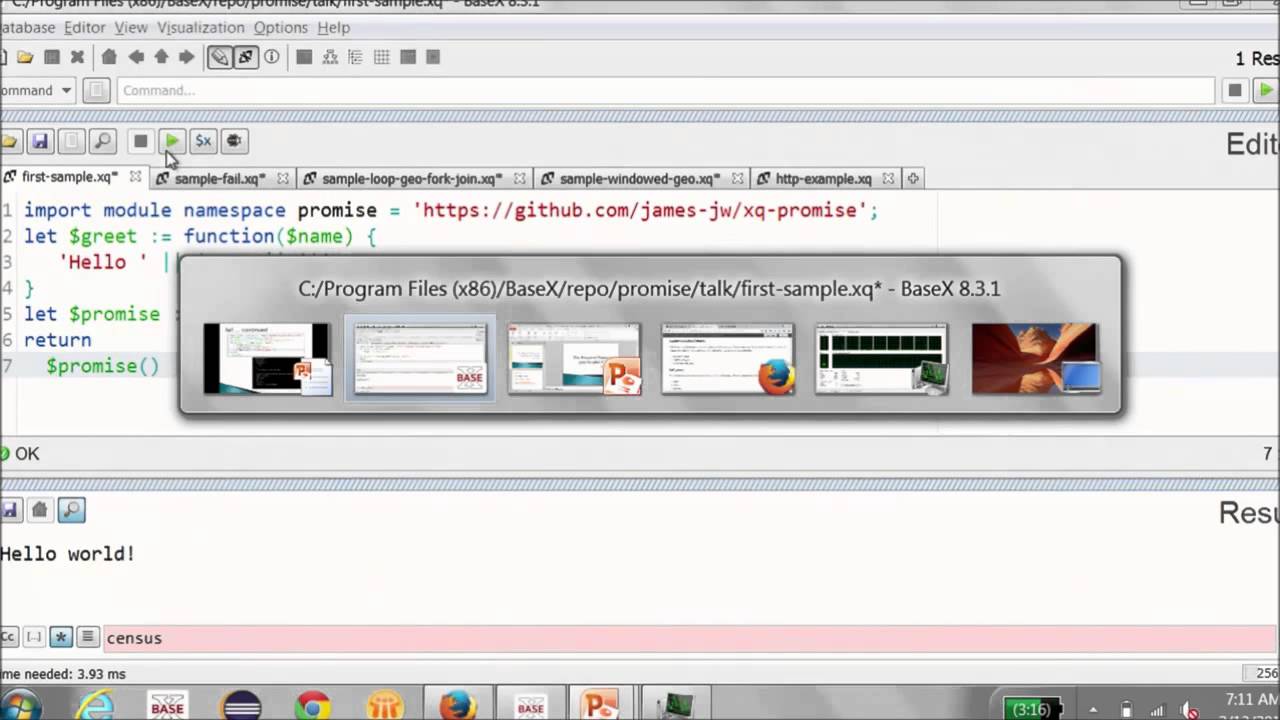Switch to sample-loop-geo-fork-join.xq tab
This screenshot has height=720, width=1280.
[x=412, y=178]
